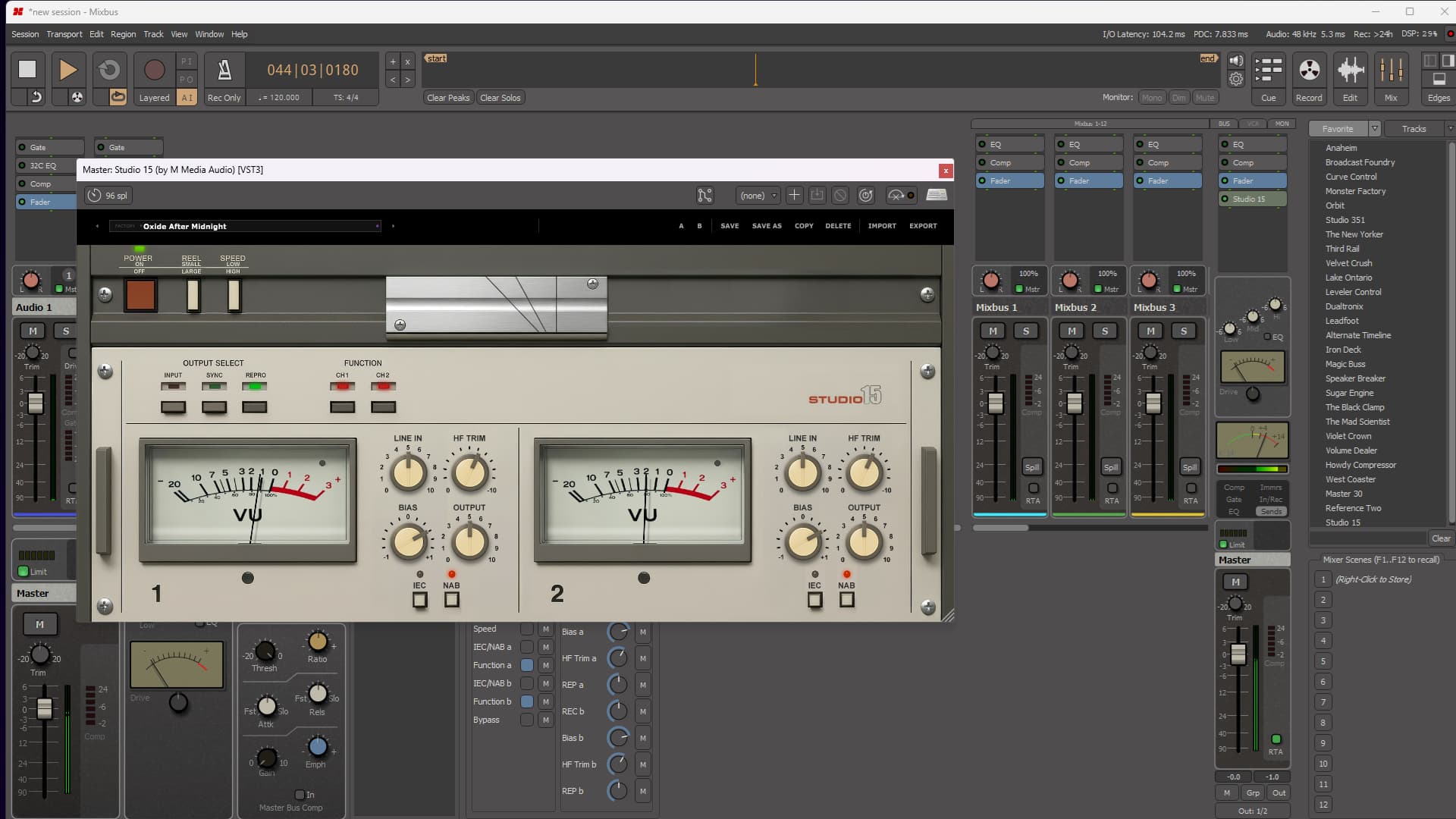Open the Transport menu
This screenshot has width=1456, height=819.
click(64, 34)
